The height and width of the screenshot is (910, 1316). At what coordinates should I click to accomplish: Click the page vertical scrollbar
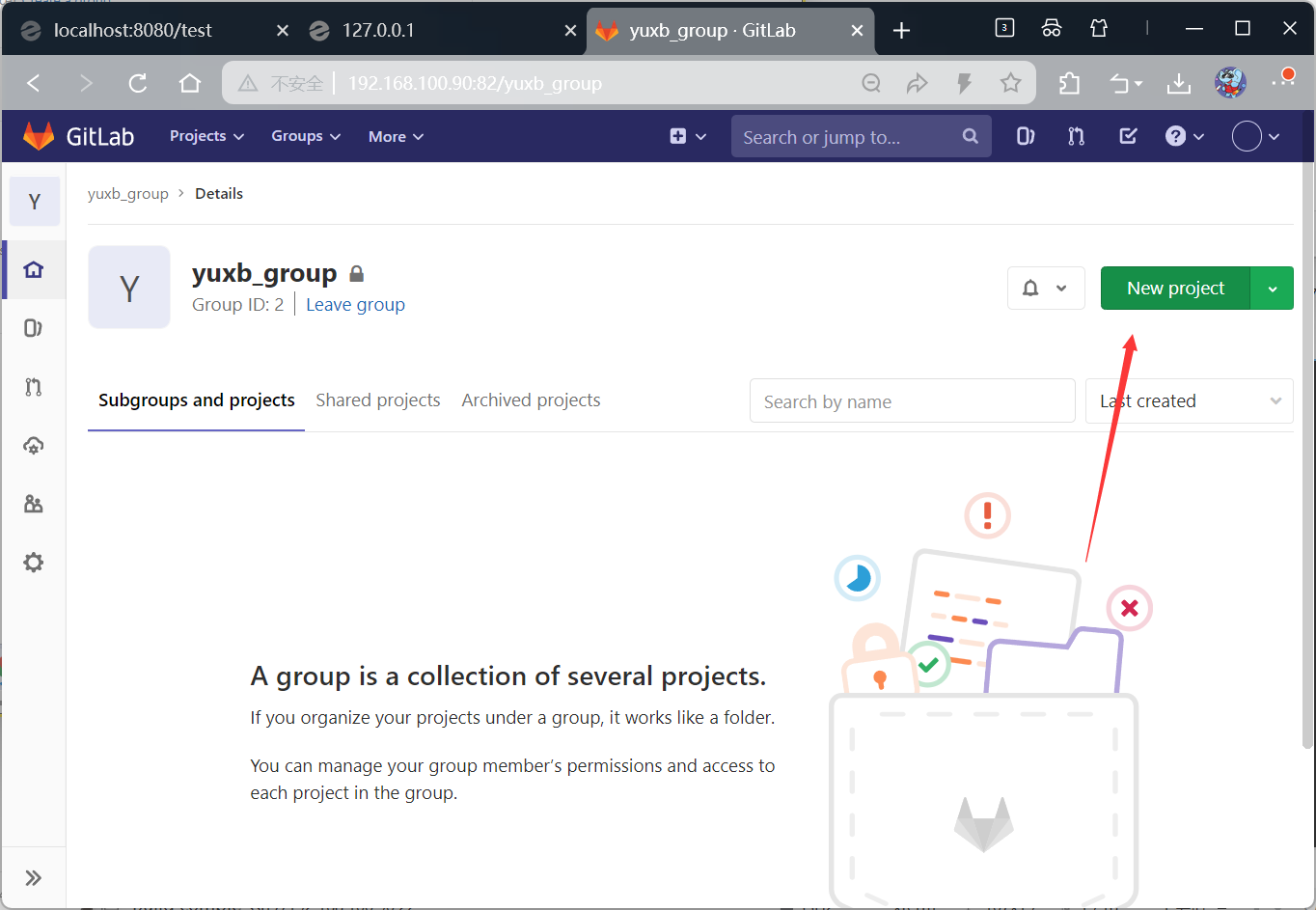point(1307,455)
